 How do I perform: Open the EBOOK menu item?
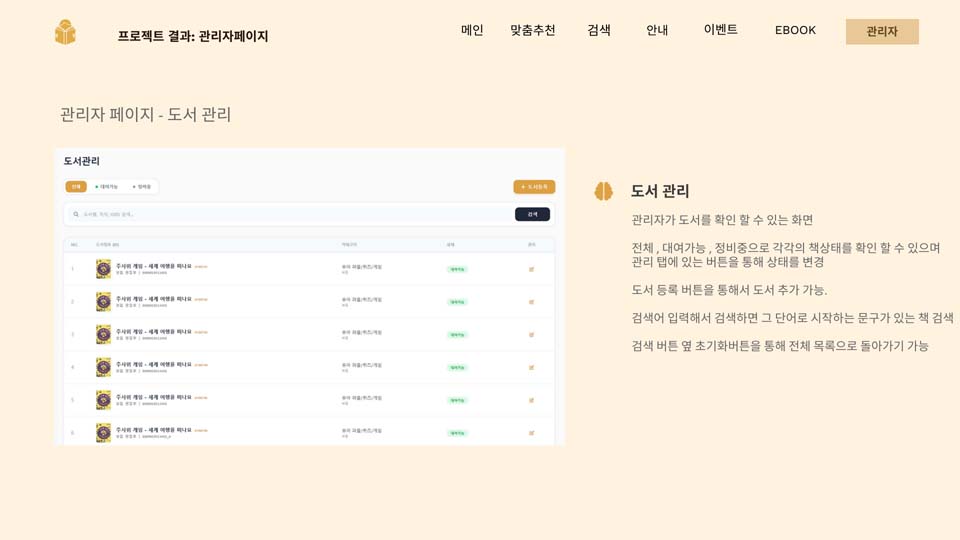(795, 30)
